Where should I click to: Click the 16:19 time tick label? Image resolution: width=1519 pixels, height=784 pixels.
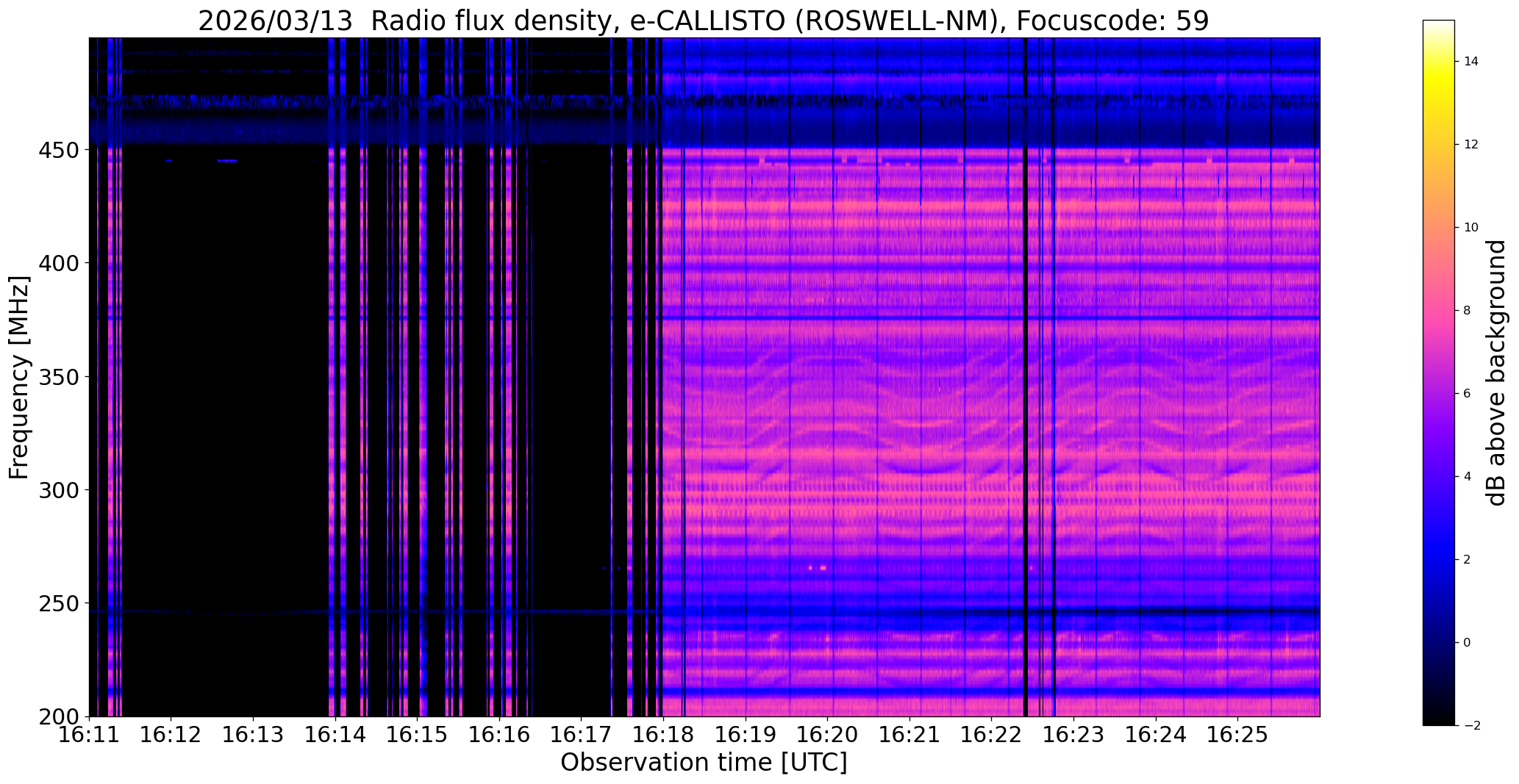[746, 734]
